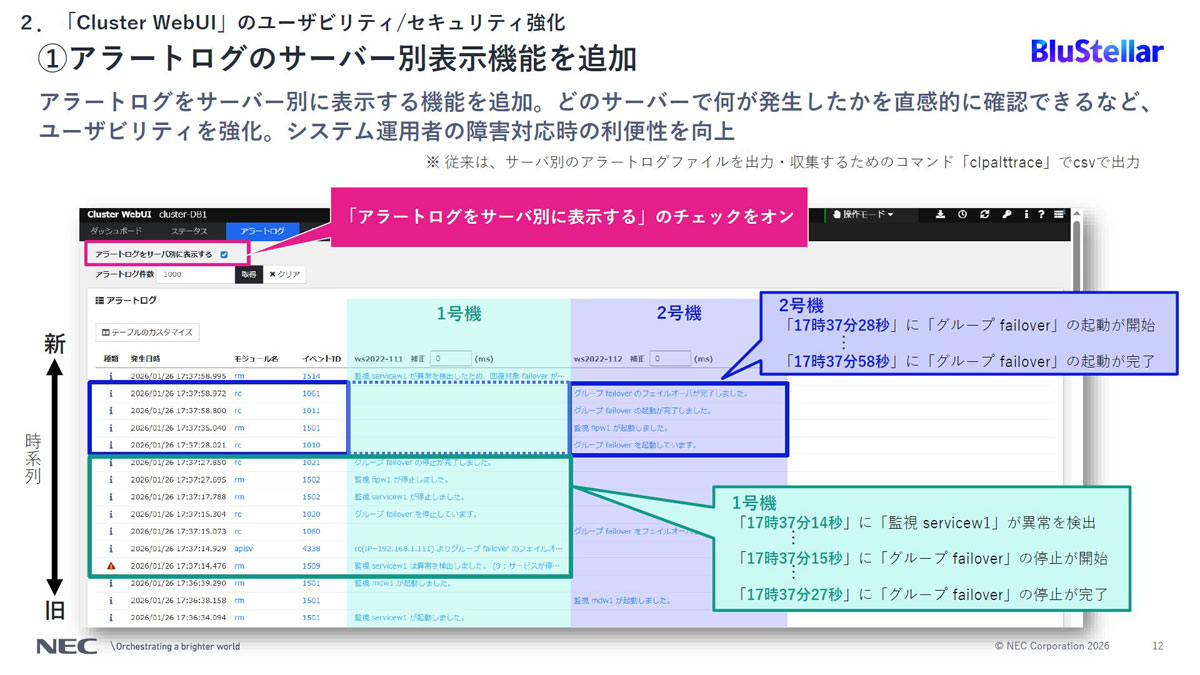Click the 取得 button

tap(248, 274)
